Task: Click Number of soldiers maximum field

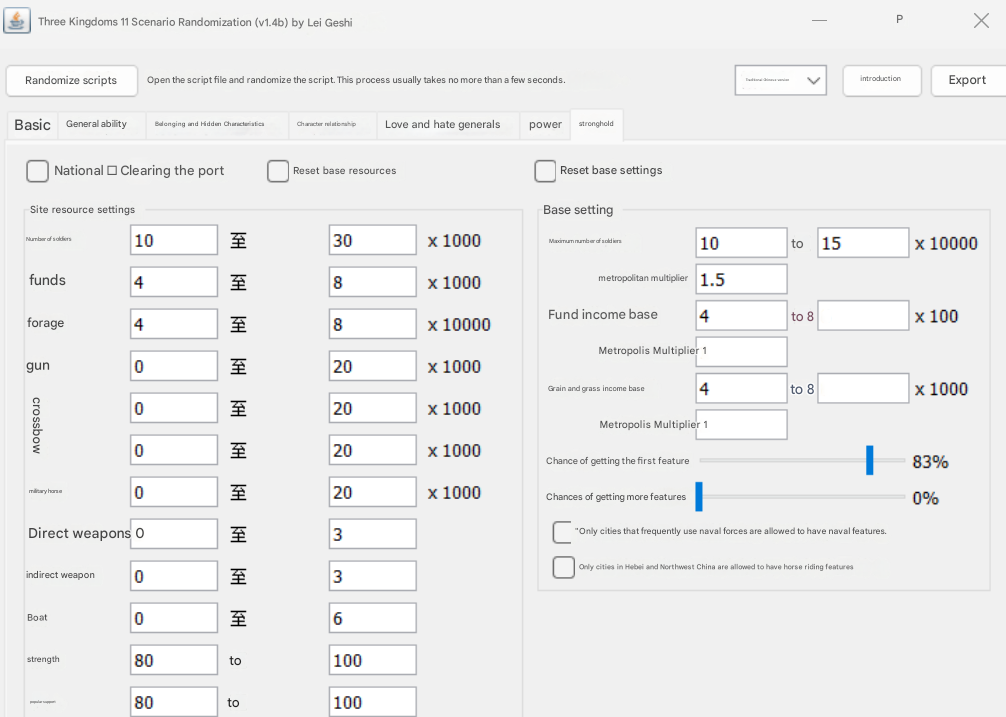Action: pos(373,240)
